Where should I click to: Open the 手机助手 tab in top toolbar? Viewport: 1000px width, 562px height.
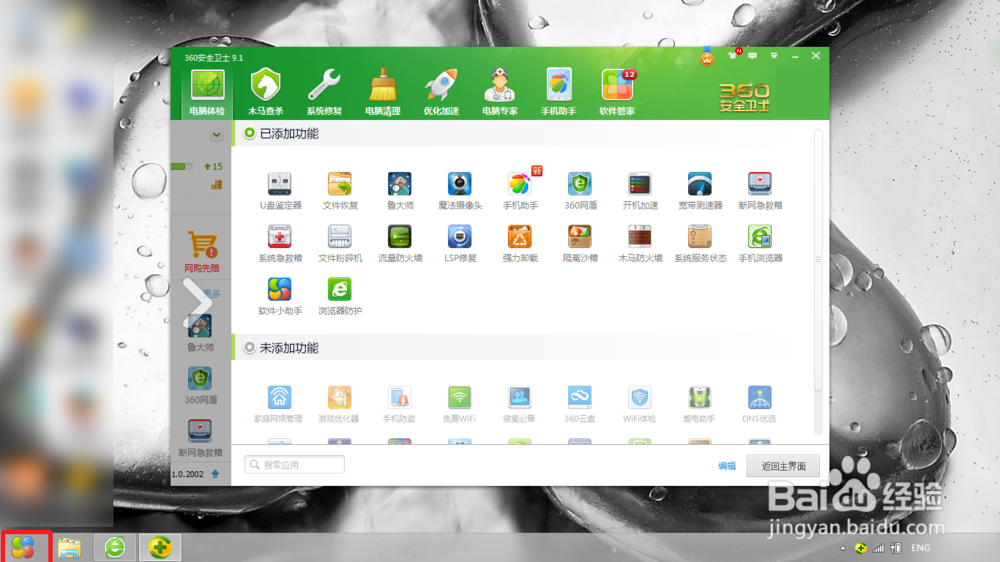click(x=559, y=92)
